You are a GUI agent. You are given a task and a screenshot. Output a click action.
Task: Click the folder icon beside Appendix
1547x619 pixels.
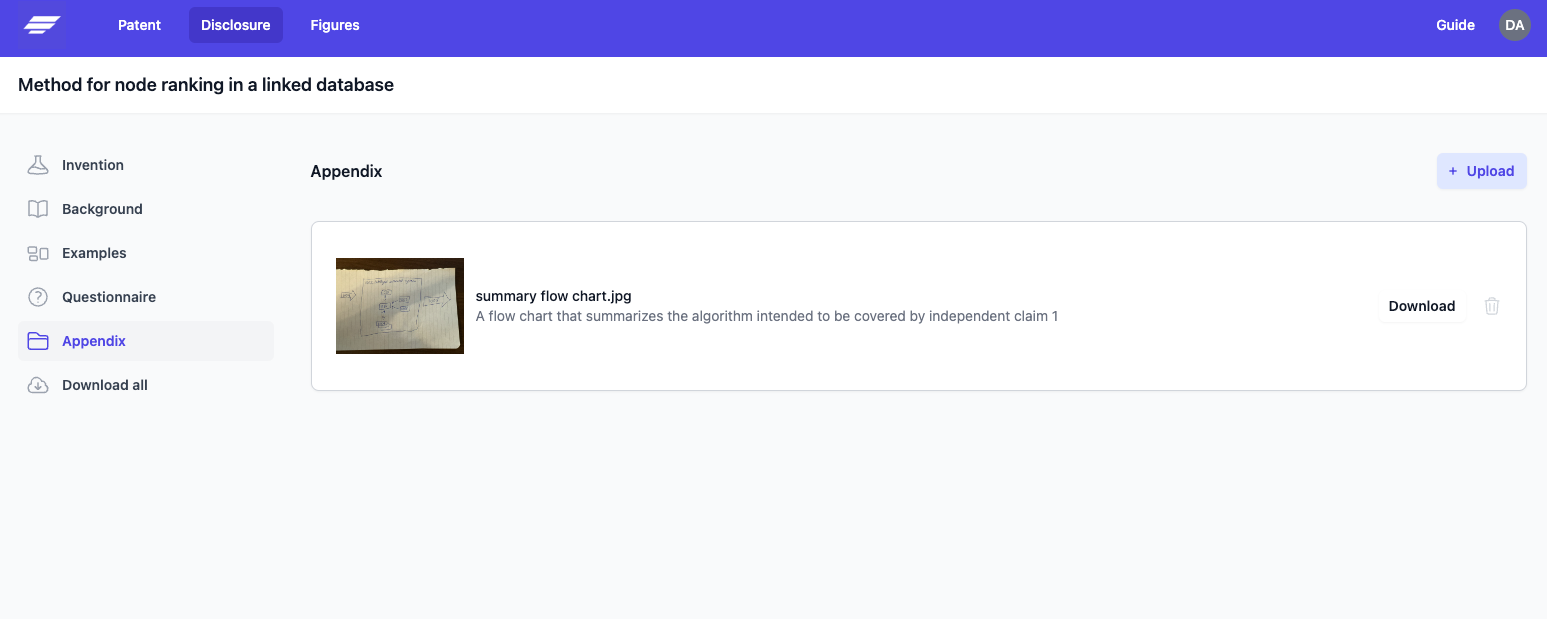(x=37, y=340)
